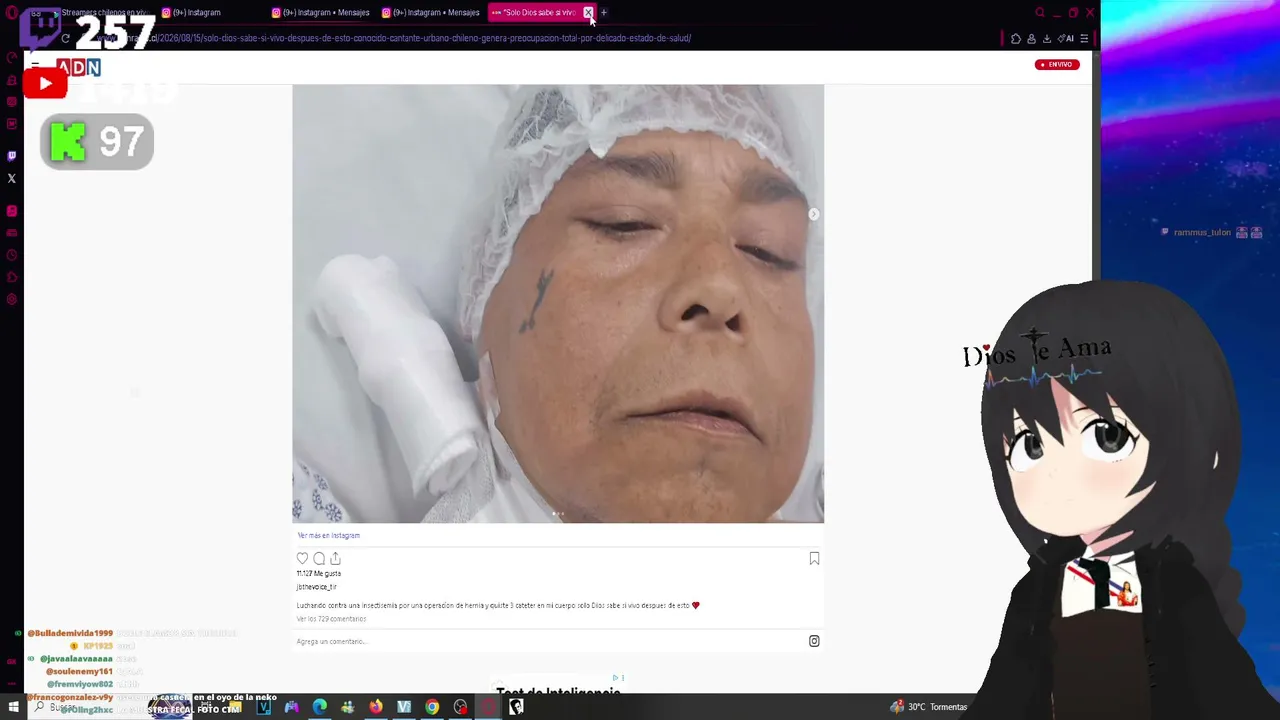Open the browser extensions icon in the toolbar
1280x720 pixels.
[1016, 39]
